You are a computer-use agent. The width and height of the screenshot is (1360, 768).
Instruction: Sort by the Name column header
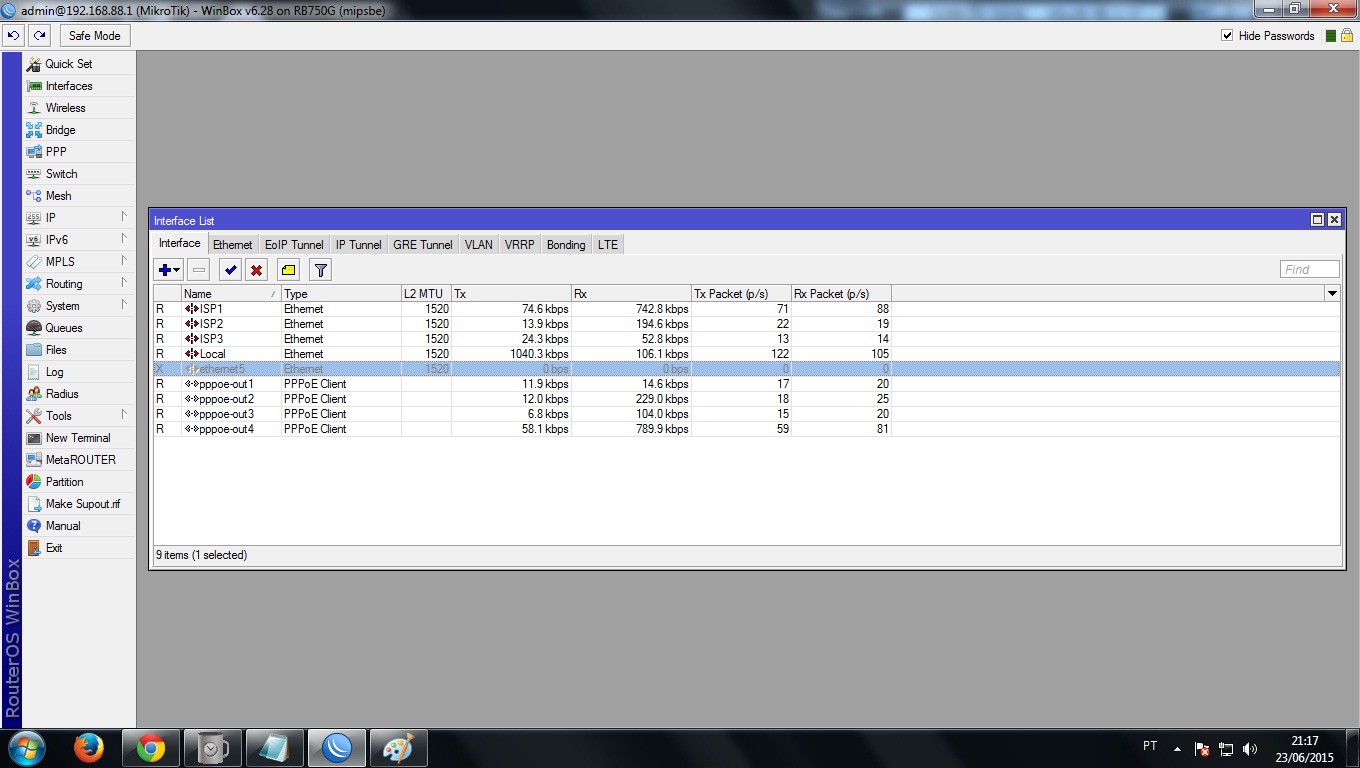[x=231, y=294]
